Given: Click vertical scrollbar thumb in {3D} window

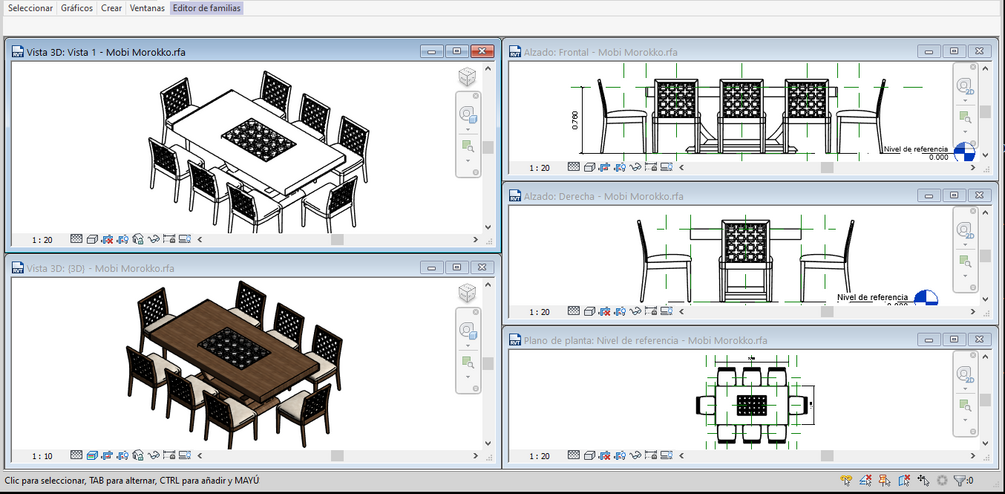Looking at the screenshot, I should (488, 364).
